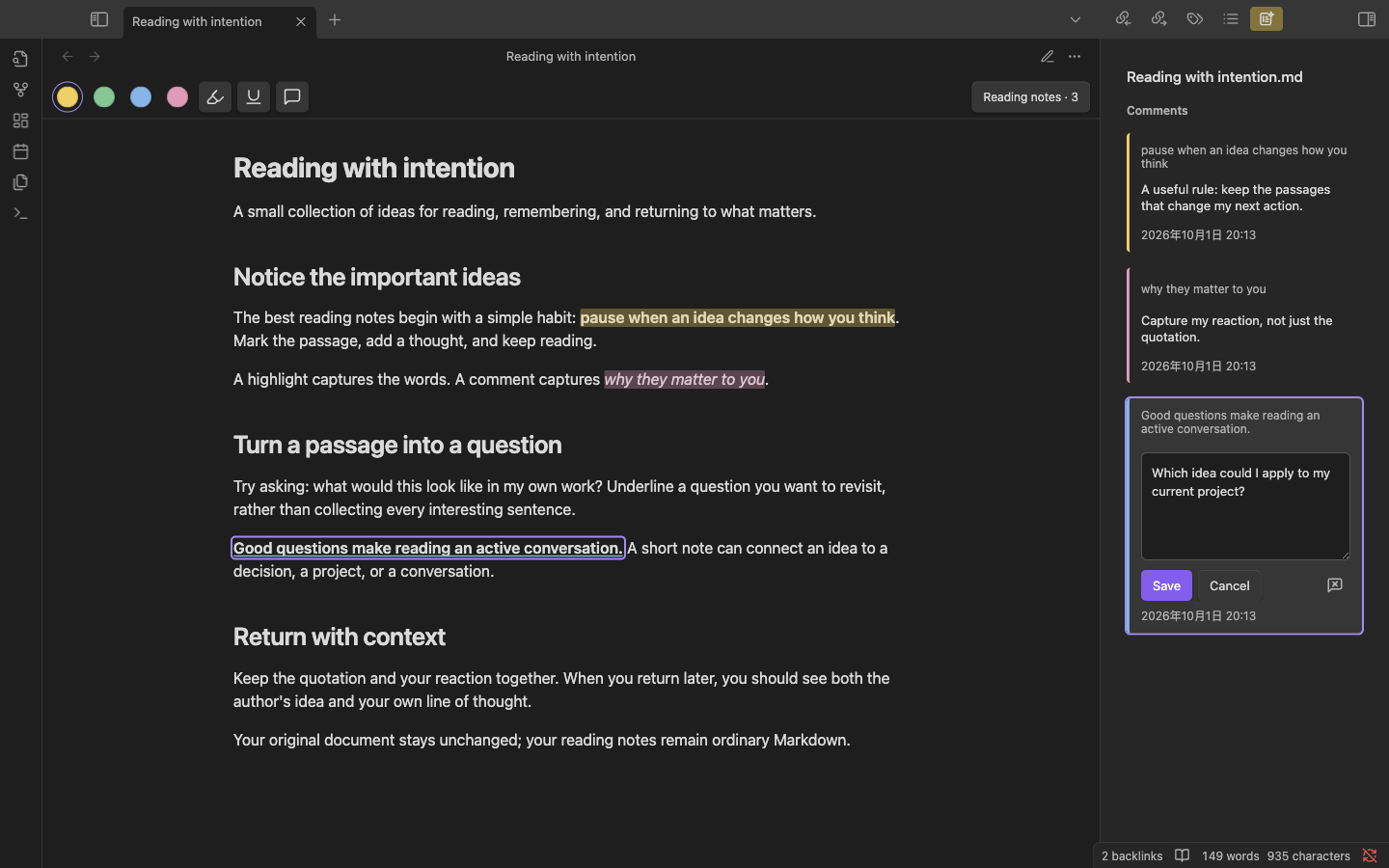Click the delete comment icon beside Cancel
The height and width of the screenshot is (868, 1389).
[x=1335, y=585]
